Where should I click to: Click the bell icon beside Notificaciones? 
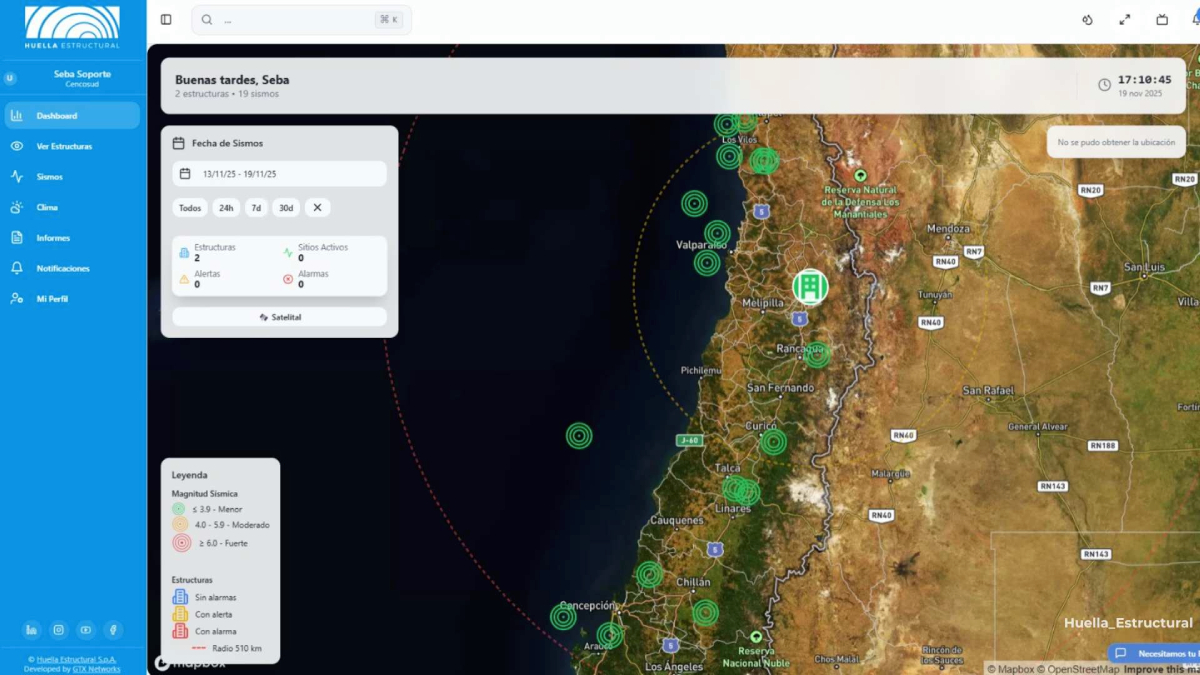(17, 268)
